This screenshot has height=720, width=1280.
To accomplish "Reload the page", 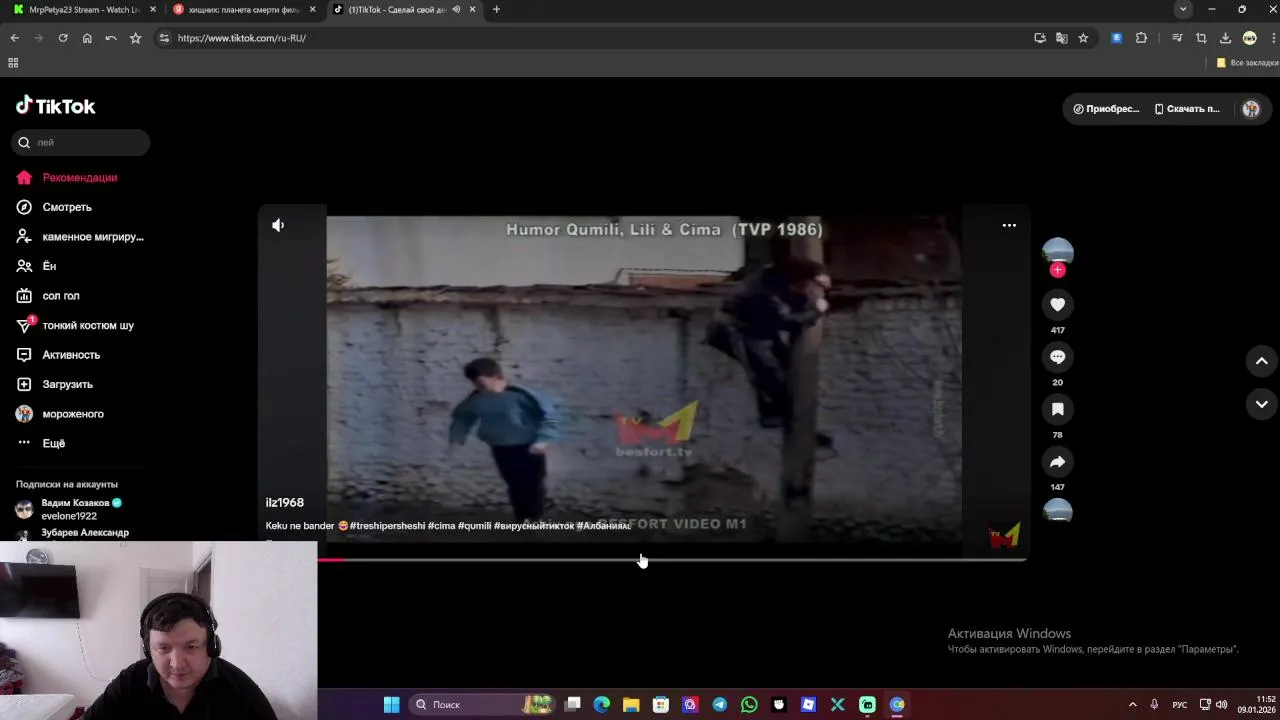I will pyautogui.click(x=63, y=38).
